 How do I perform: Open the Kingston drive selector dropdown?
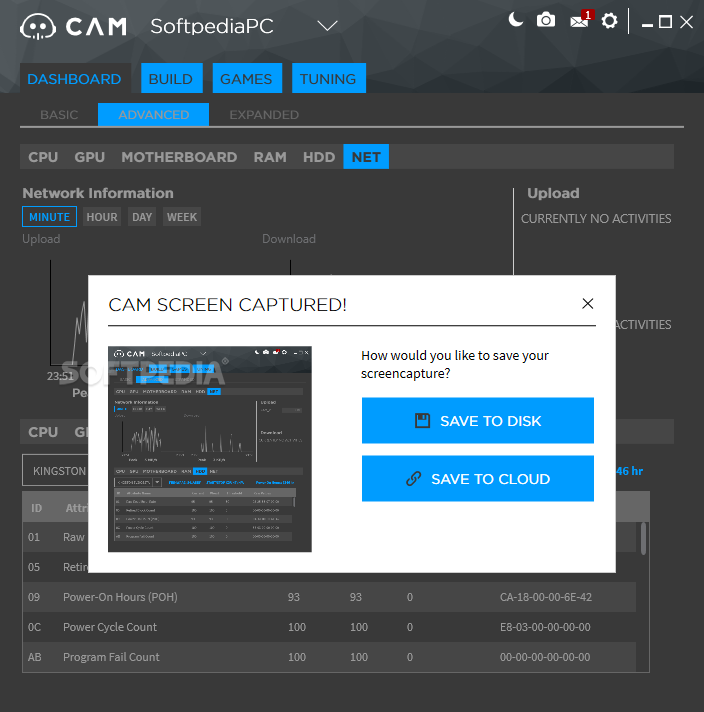[x=55, y=470]
